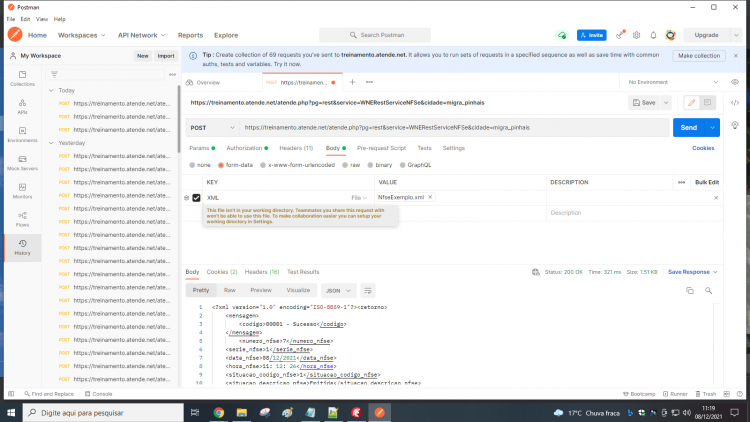The height and width of the screenshot is (422, 750).
Task: Open the Monitors sidebar icon
Action: 22,191
